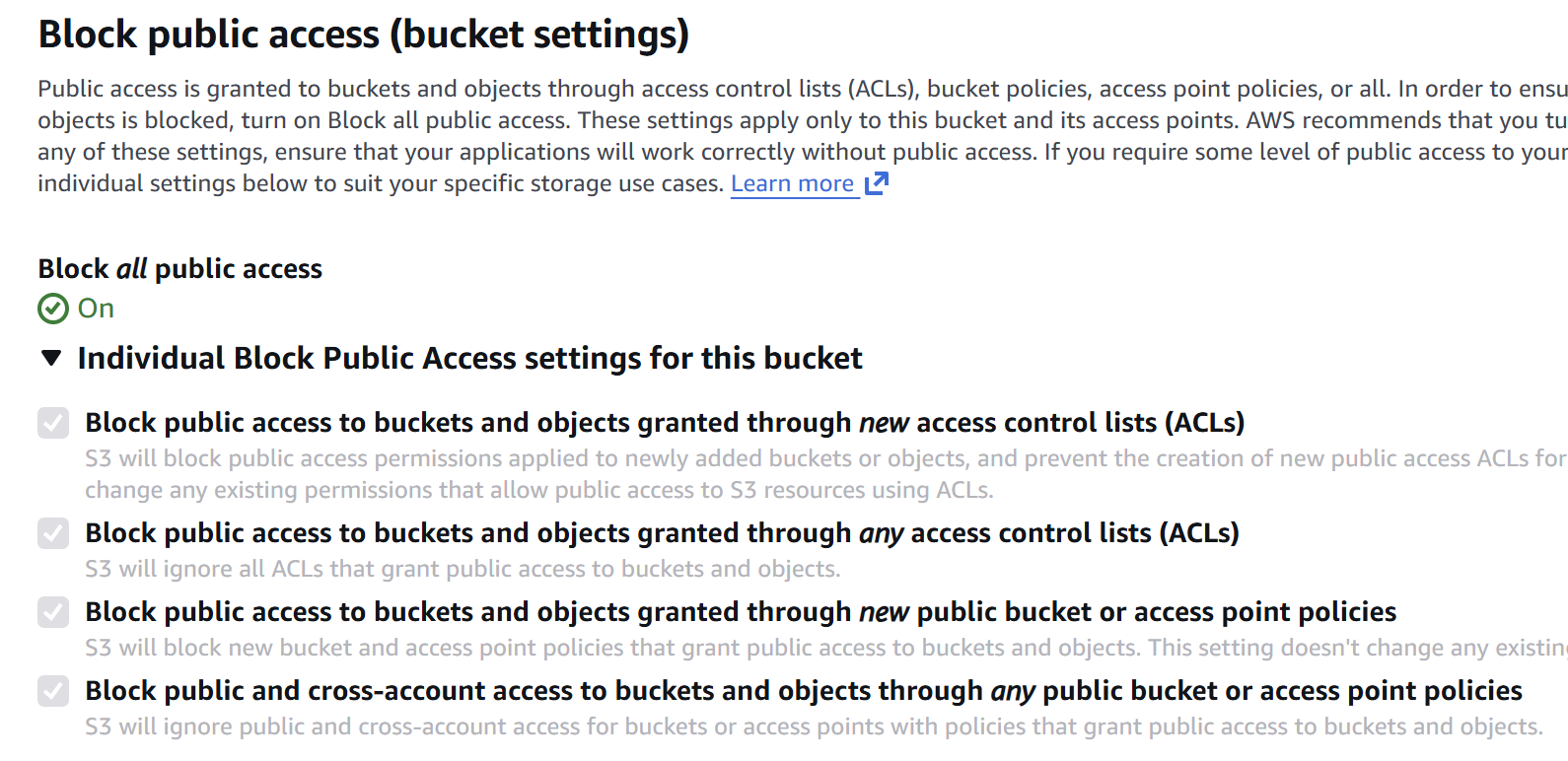This screenshot has width=1568, height=761.
Task: Click the green On status text
Action: [96, 309]
